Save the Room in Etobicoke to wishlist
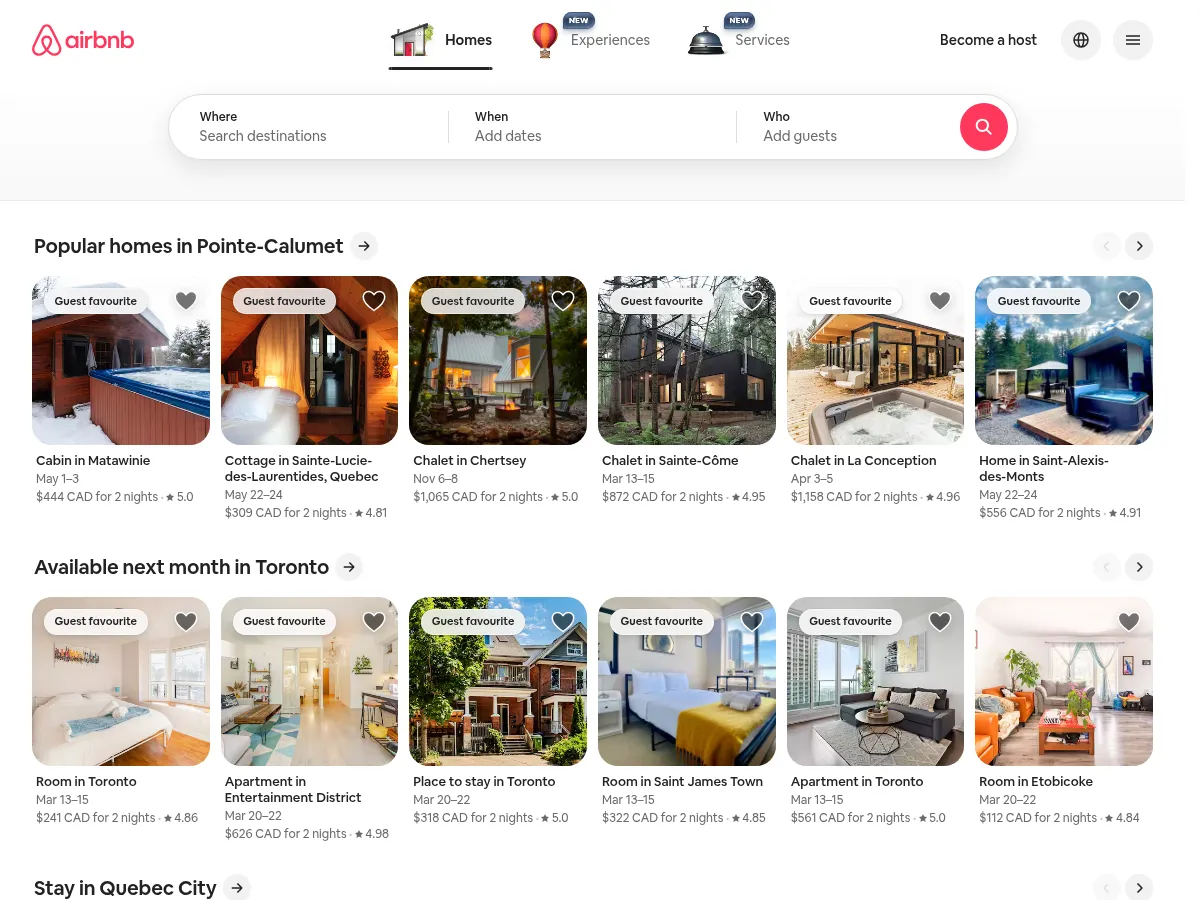This screenshot has width=1200, height=900. pos(1129,621)
